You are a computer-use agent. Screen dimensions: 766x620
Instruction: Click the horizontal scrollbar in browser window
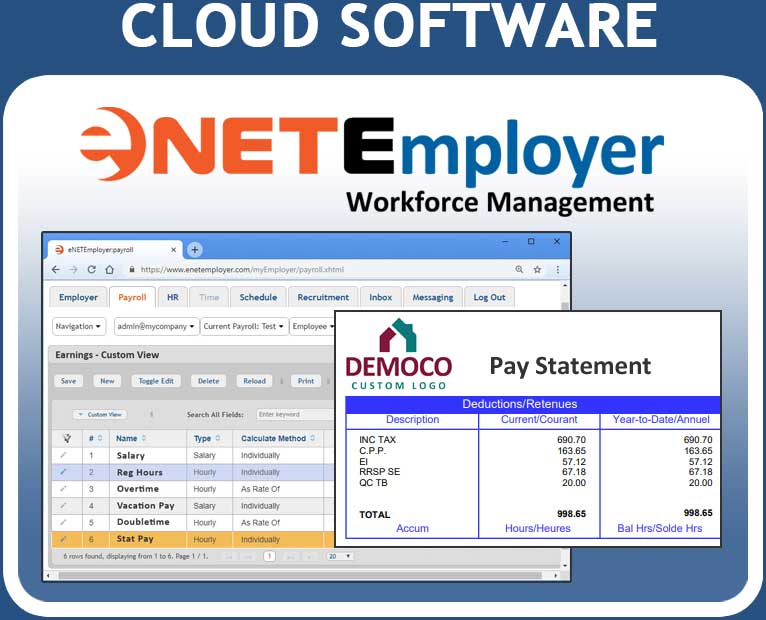pyautogui.click(x=300, y=576)
